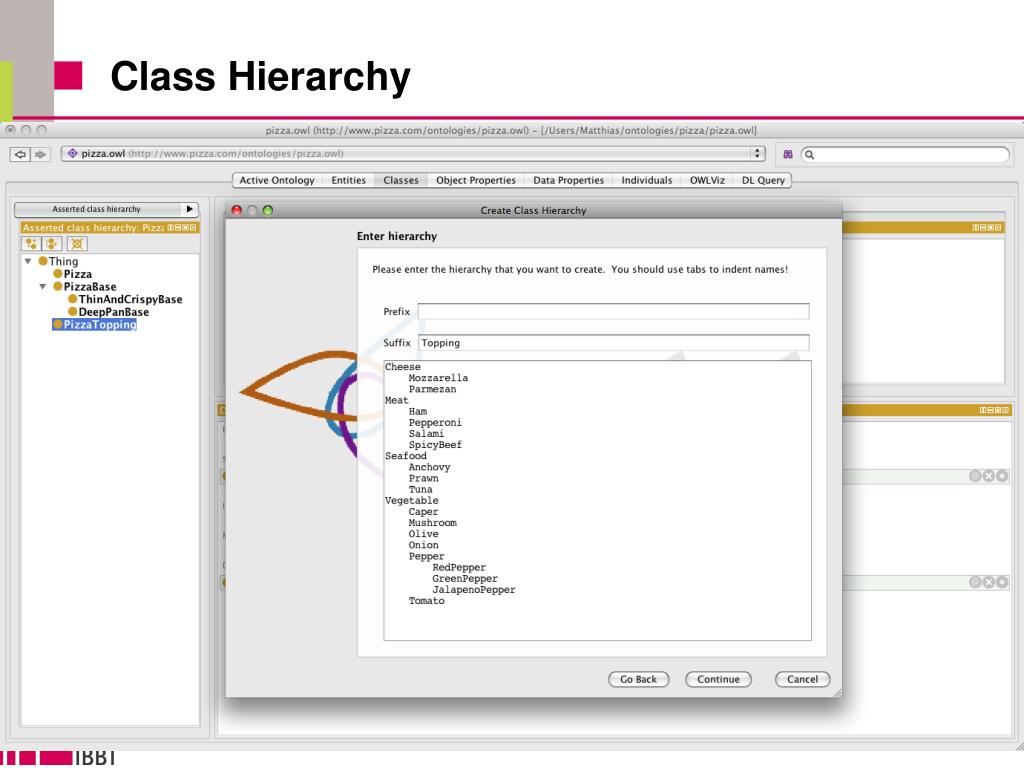The image size is (1024, 768).
Task: Switch to the Active Ontology tab
Action: pos(277,180)
